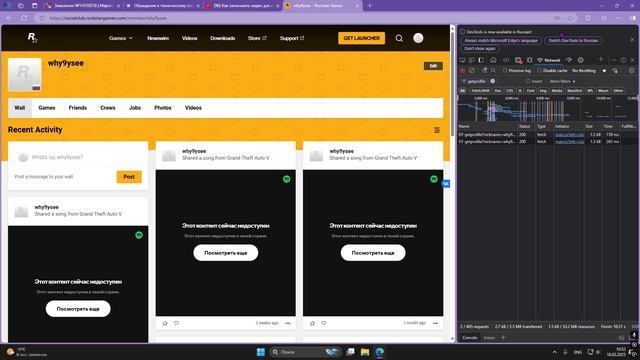Click the Rockstar Games logo
The height and width of the screenshot is (360, 640).
[x=33, y=38]
